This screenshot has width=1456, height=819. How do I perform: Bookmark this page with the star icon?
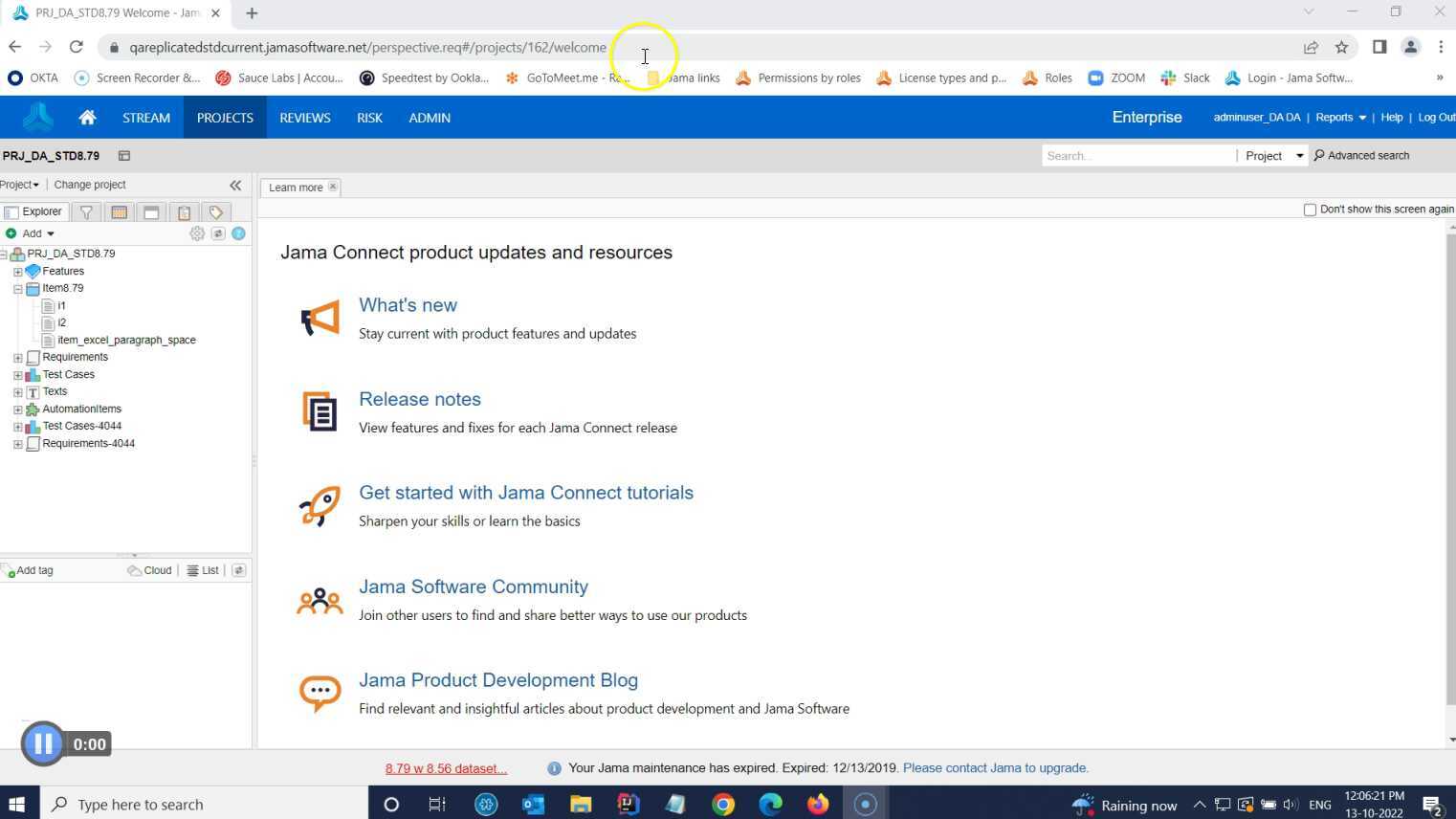coord(1341,47)
